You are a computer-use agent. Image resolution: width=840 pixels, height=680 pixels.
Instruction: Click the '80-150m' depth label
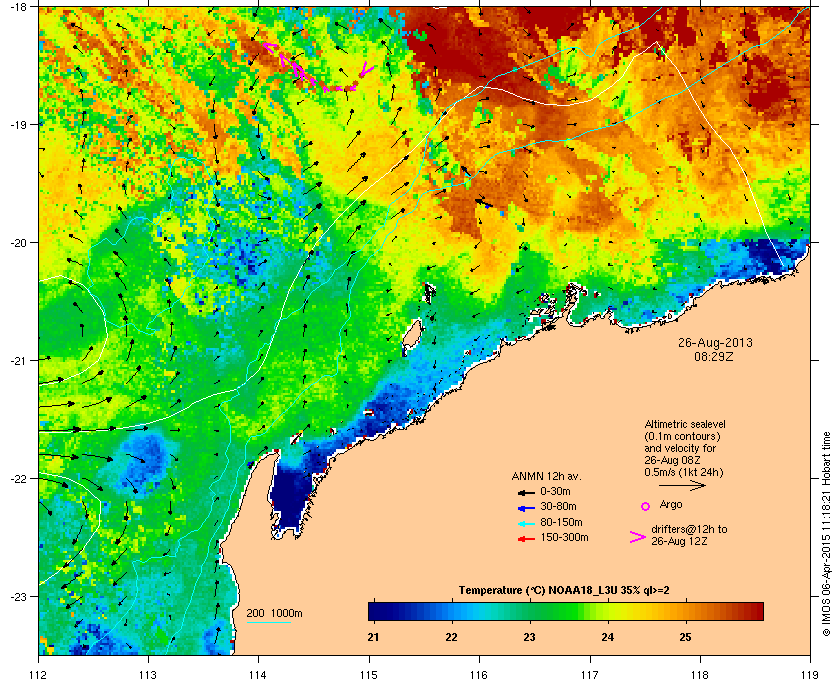561,522
